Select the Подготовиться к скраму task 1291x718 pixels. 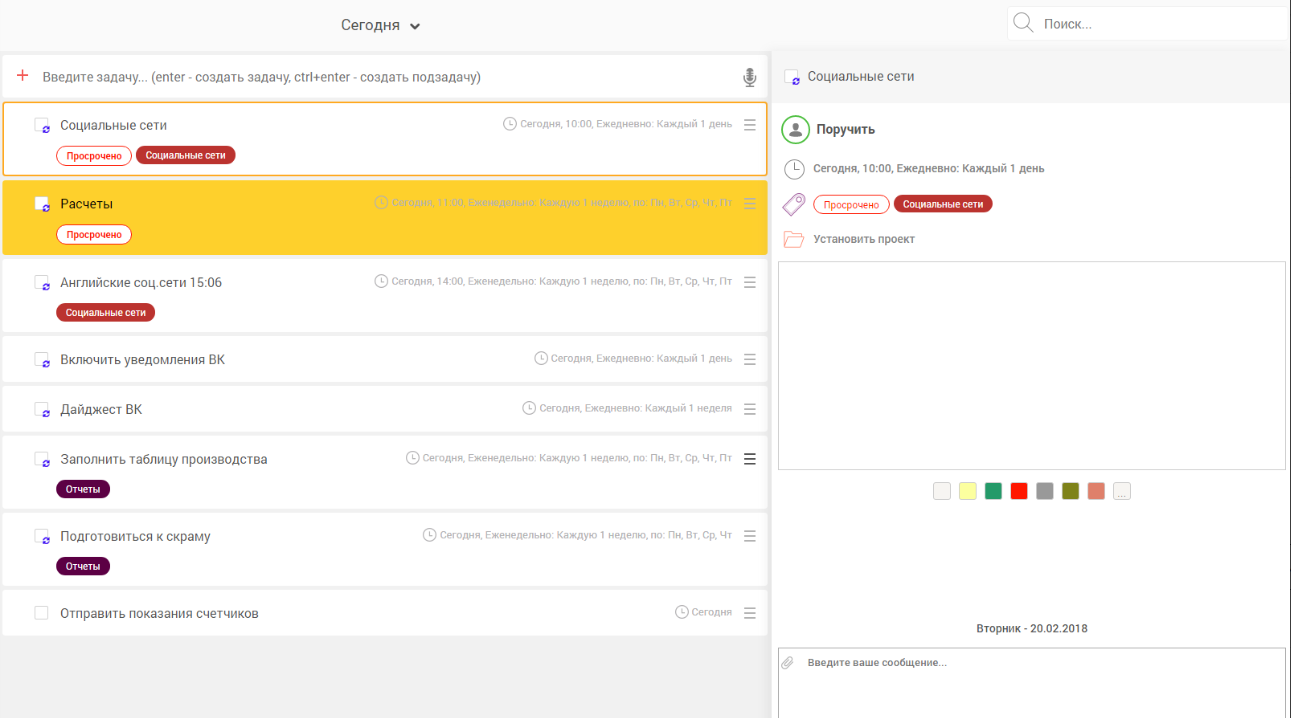coord(135,536)
